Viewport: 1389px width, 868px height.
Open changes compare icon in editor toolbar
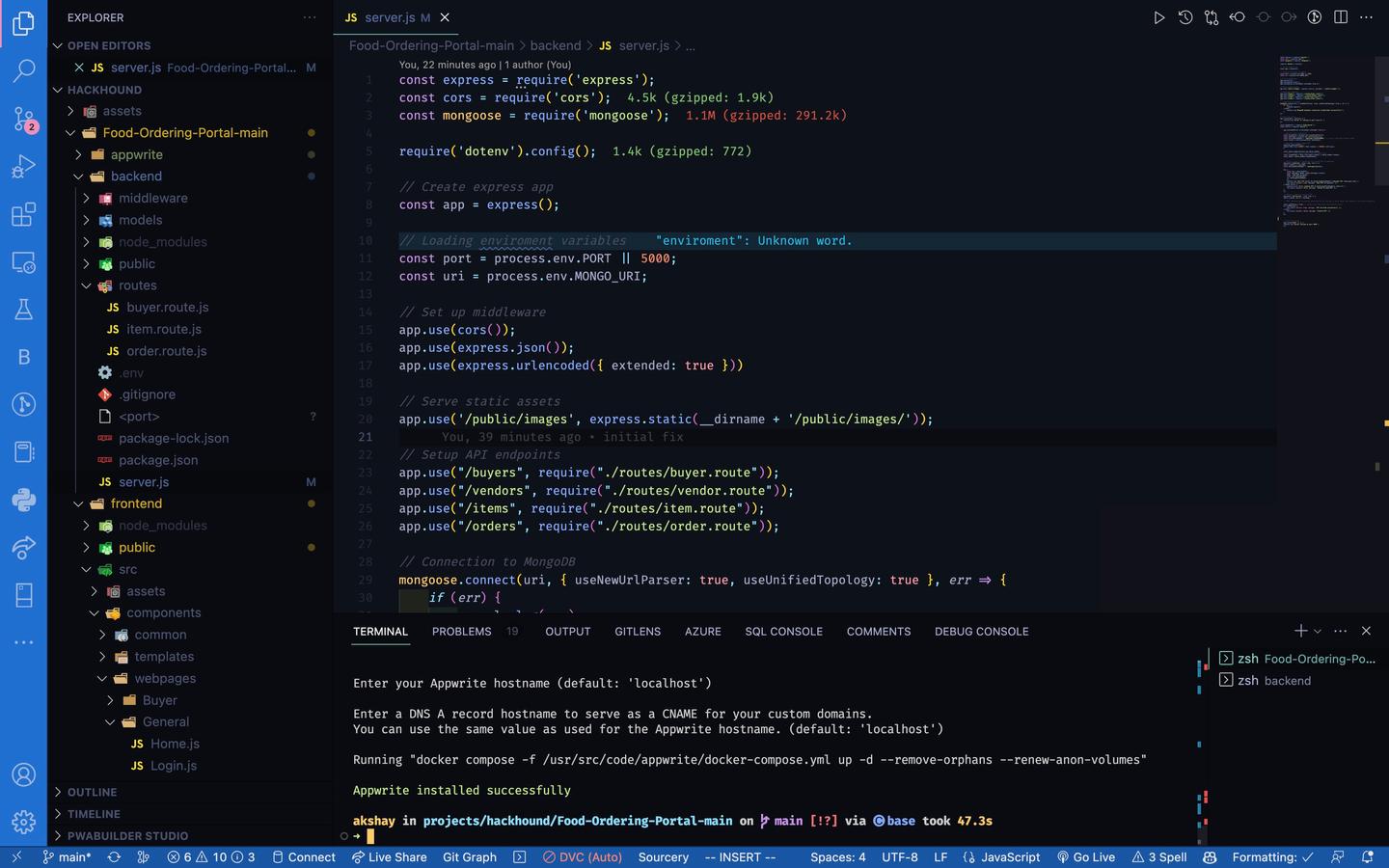pos(1212,17)
